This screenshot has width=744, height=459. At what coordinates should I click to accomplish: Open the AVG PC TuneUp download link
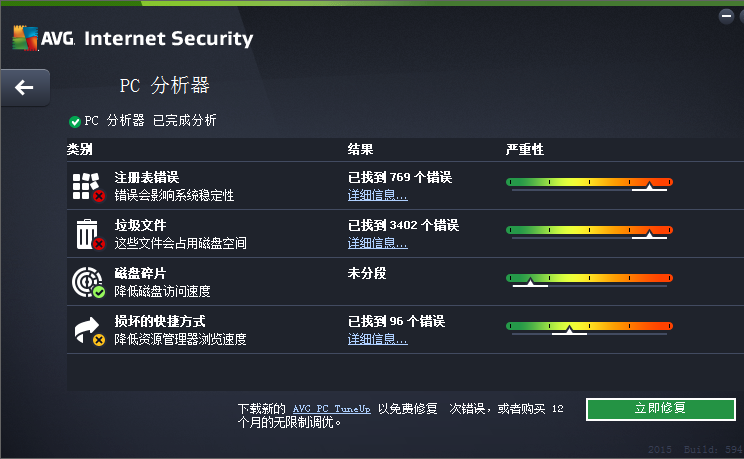[331, 409]
